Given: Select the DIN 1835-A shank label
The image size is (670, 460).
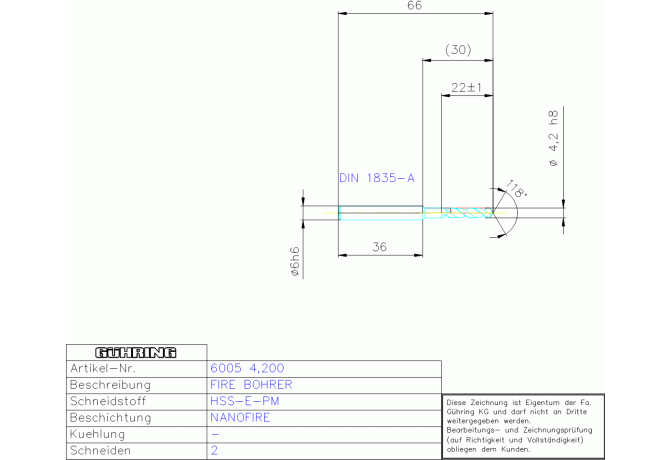Looking at the screenshot, I should 376,178.
